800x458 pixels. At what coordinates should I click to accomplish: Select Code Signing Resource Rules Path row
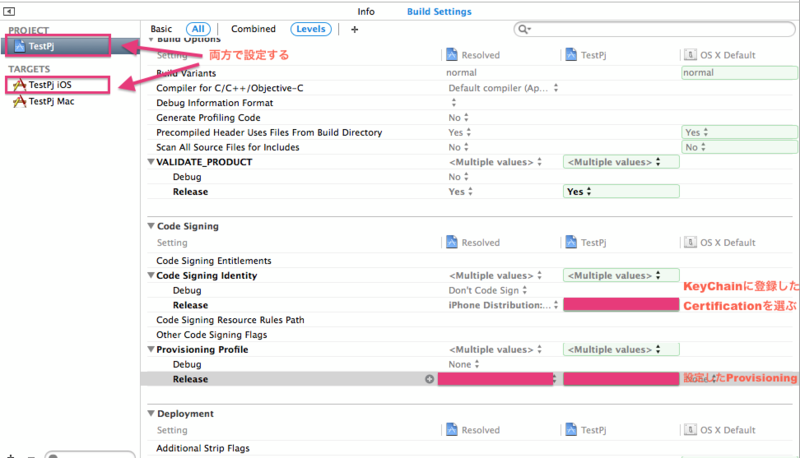coord(230,320)
